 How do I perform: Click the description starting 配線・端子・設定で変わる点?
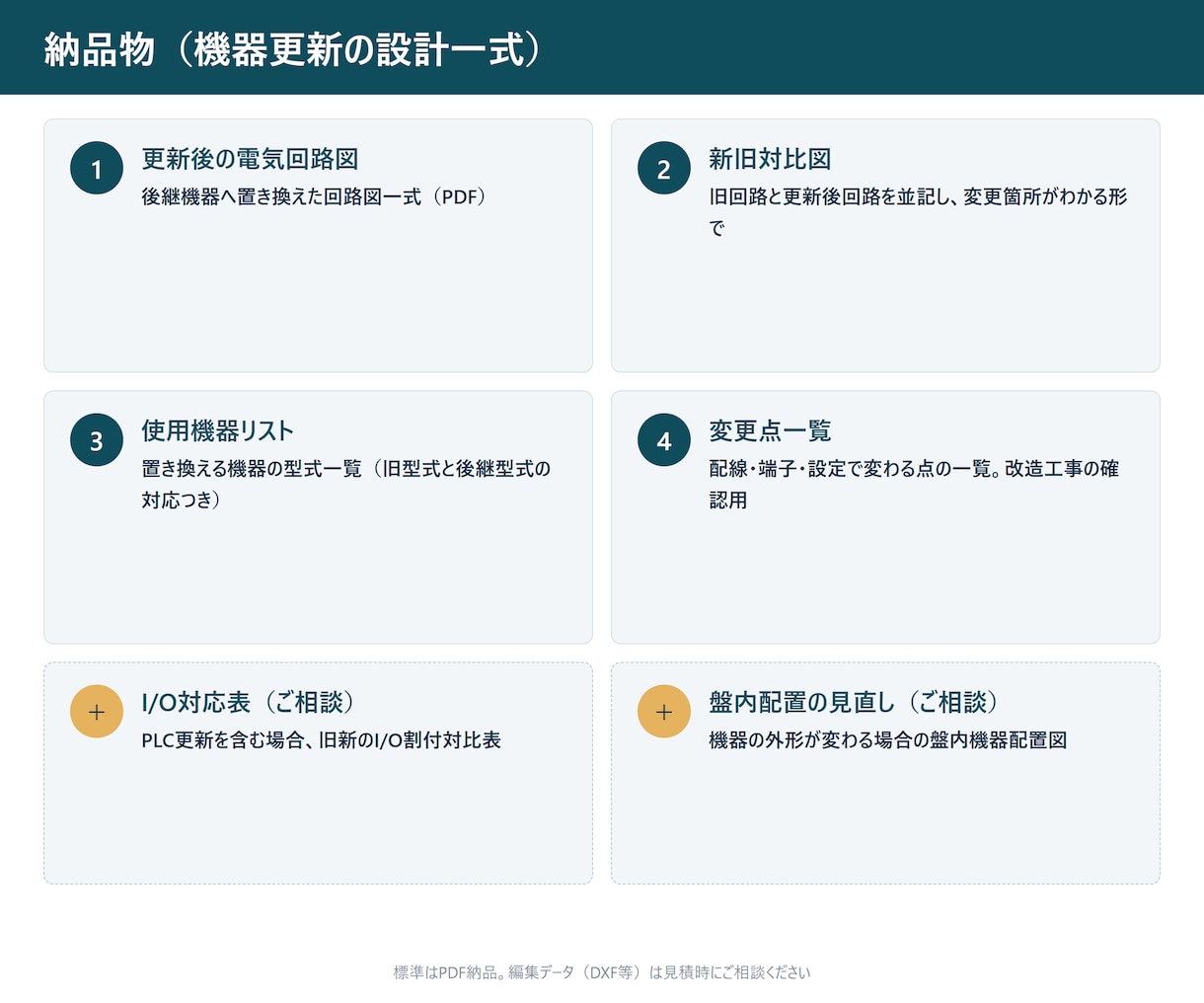[914, 484]
